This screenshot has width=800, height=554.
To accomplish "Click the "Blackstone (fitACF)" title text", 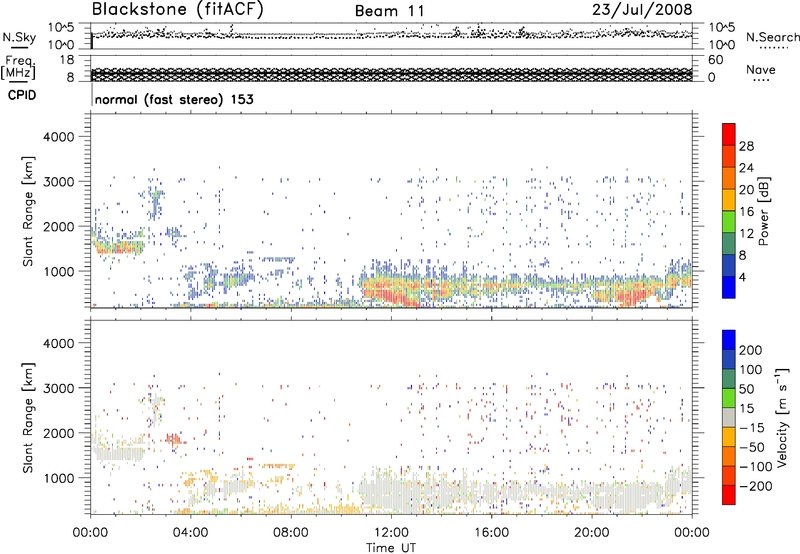I will click(178, 10).
